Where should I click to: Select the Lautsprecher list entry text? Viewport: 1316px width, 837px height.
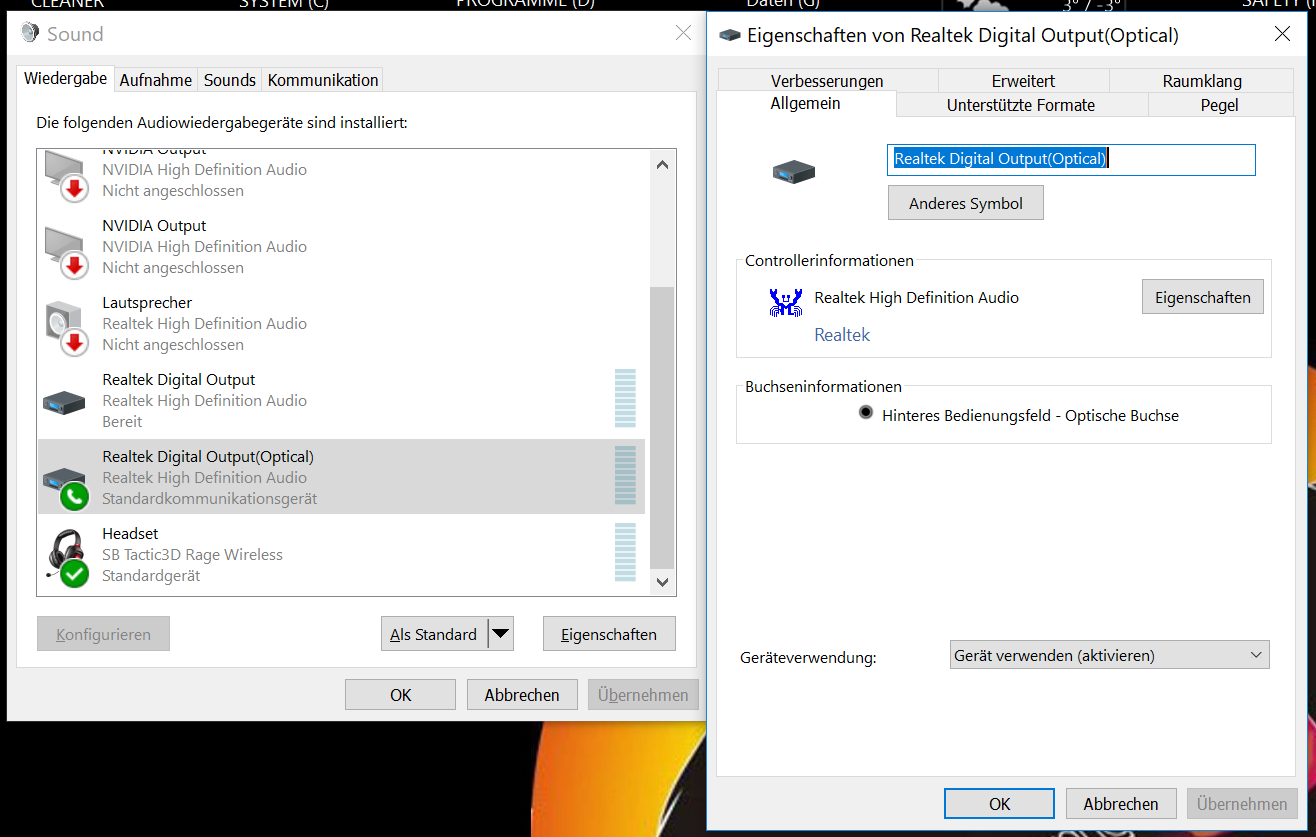pos(147,302)
